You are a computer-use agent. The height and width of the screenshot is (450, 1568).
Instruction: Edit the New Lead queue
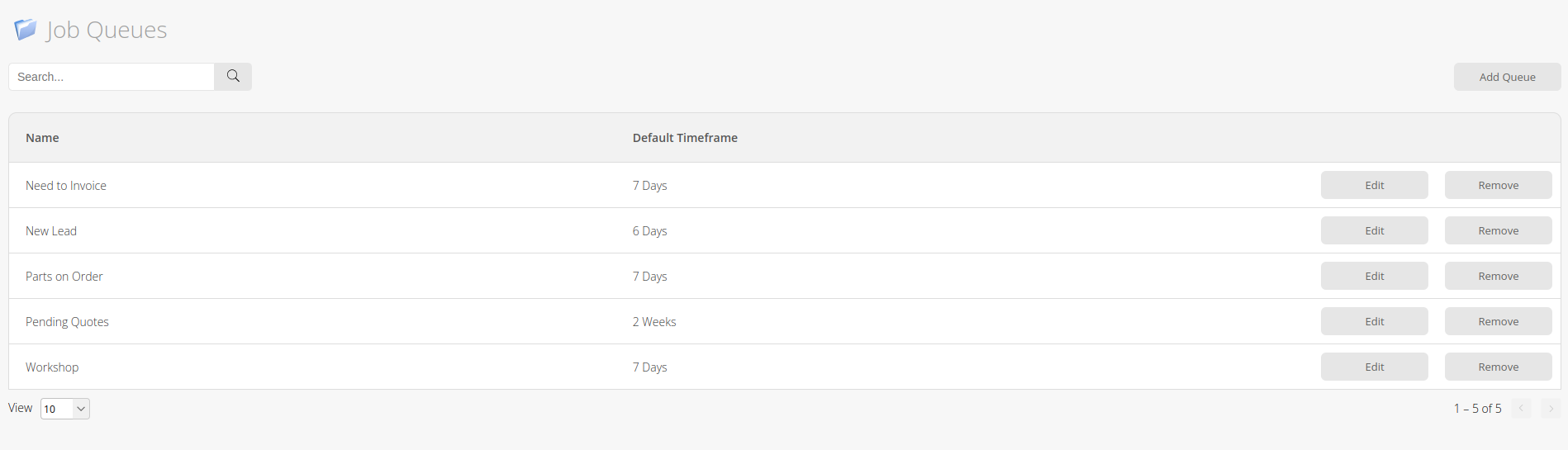click(1374, 231)
